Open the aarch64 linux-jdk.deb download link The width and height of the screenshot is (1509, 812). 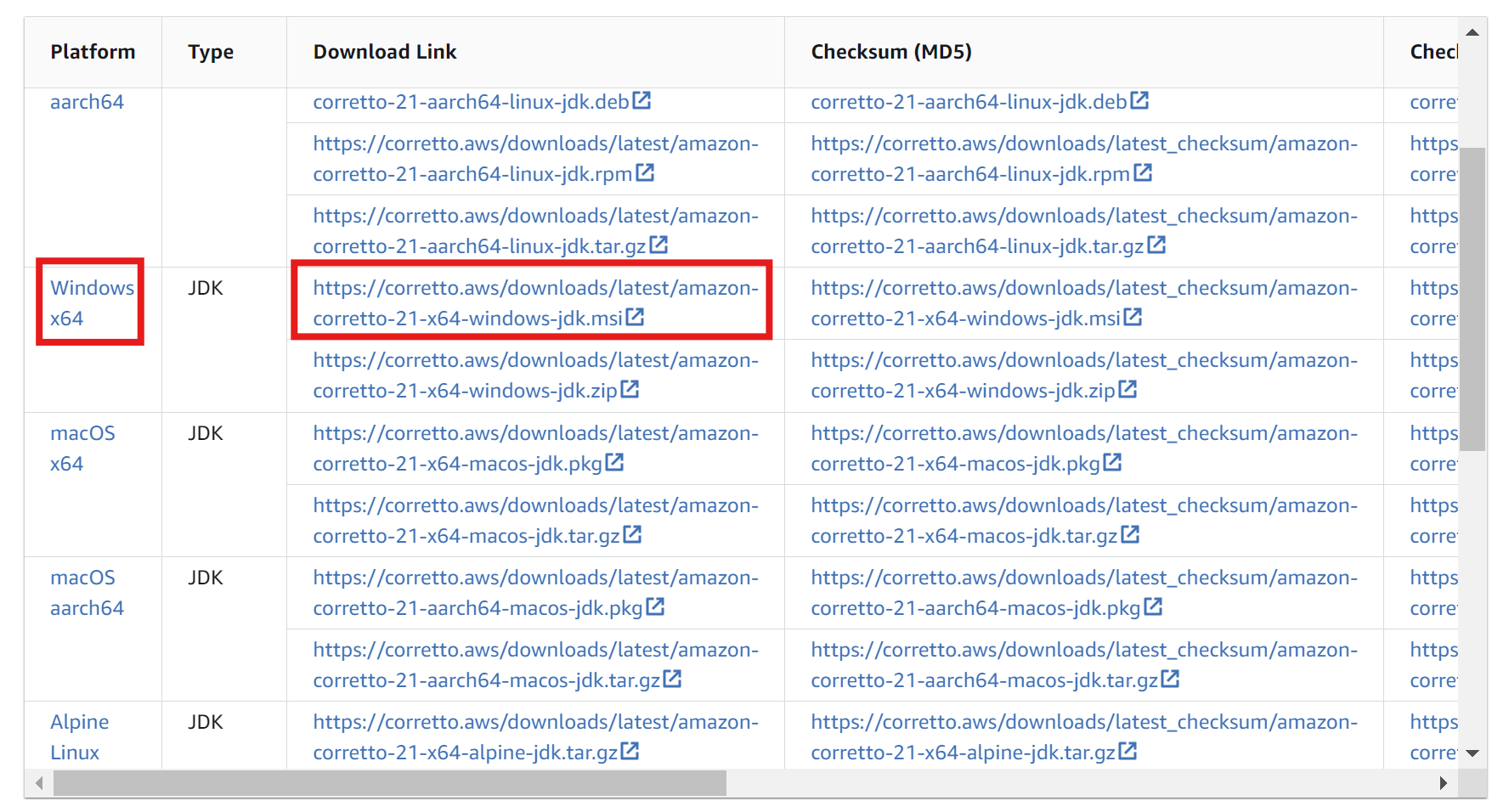click(x=482, y=102)
